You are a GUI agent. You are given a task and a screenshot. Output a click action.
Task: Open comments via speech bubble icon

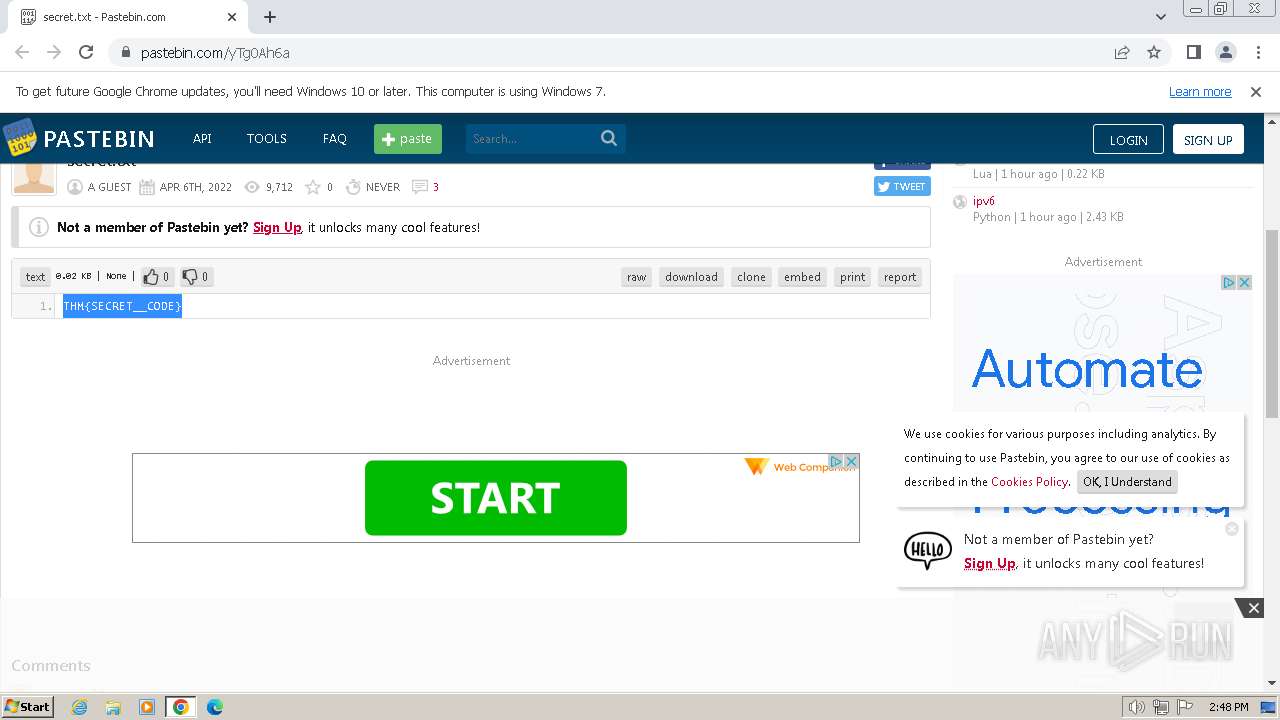[420, 187]
